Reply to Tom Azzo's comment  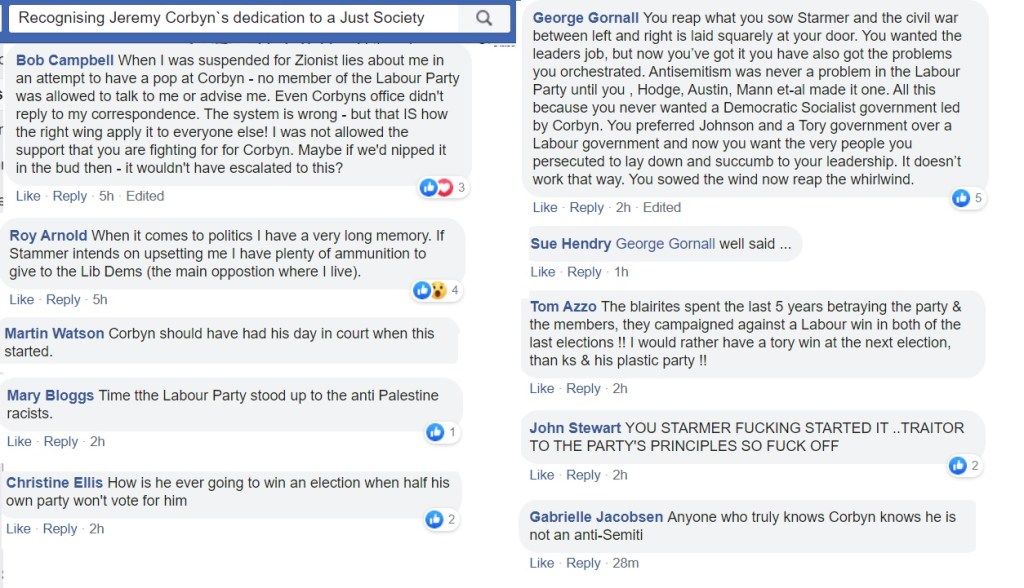pyautogui.click(x=584, y=388)
